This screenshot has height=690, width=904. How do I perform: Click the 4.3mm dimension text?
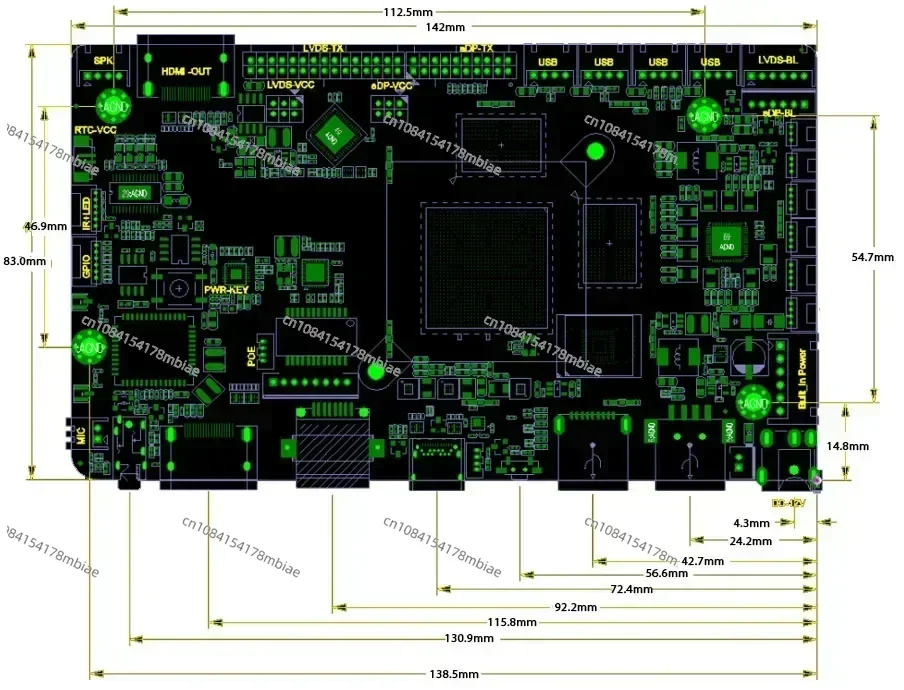coord(751,523)
